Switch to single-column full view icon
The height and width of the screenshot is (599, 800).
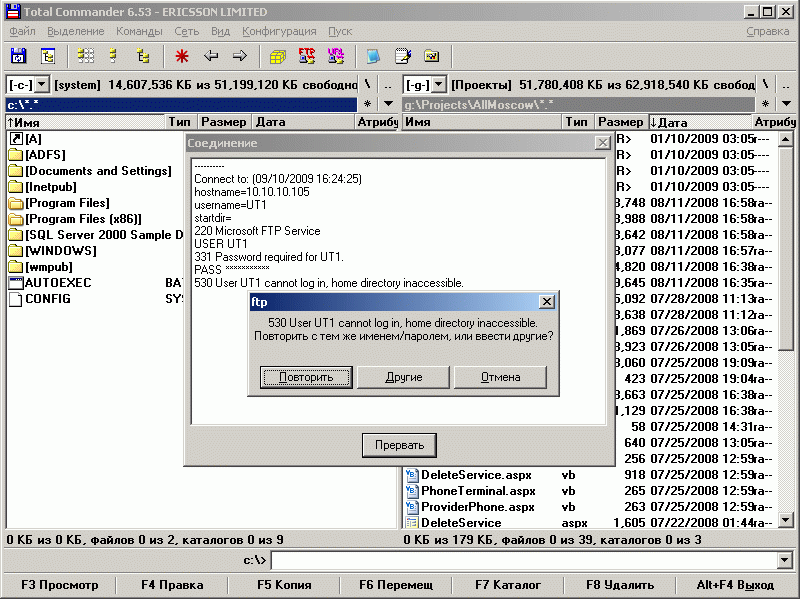tap(114, 56)
